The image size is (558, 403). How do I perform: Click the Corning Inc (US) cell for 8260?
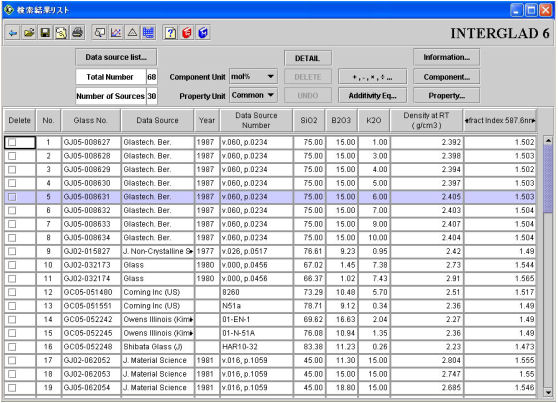157,292
